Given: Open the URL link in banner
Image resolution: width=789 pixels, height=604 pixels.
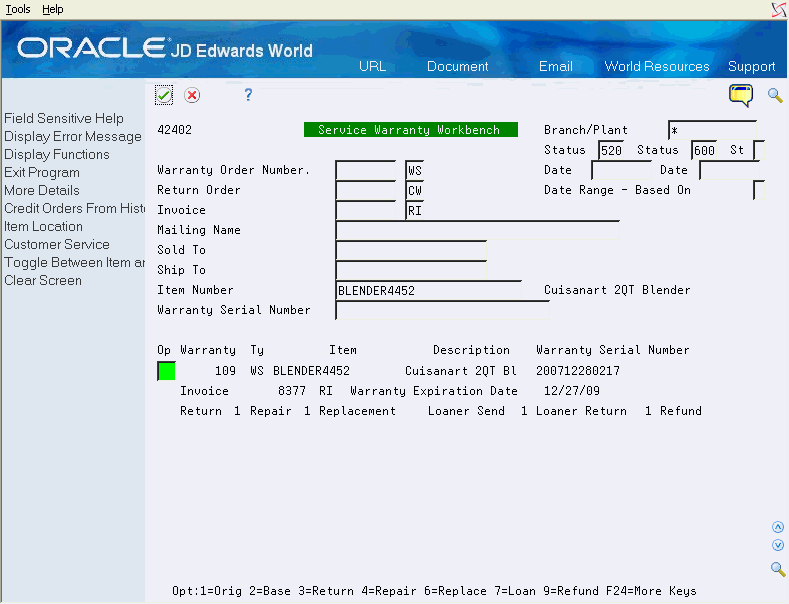Looking at the screenshot, I should tap(372, 66).
